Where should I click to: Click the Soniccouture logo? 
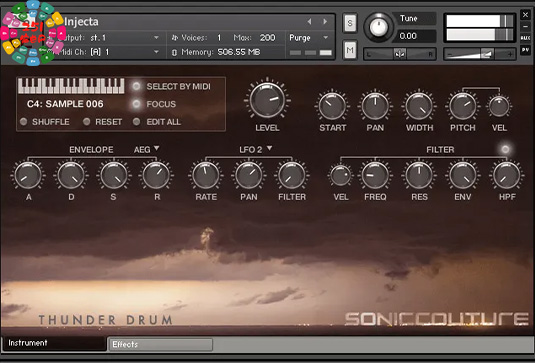coord(436,319)
